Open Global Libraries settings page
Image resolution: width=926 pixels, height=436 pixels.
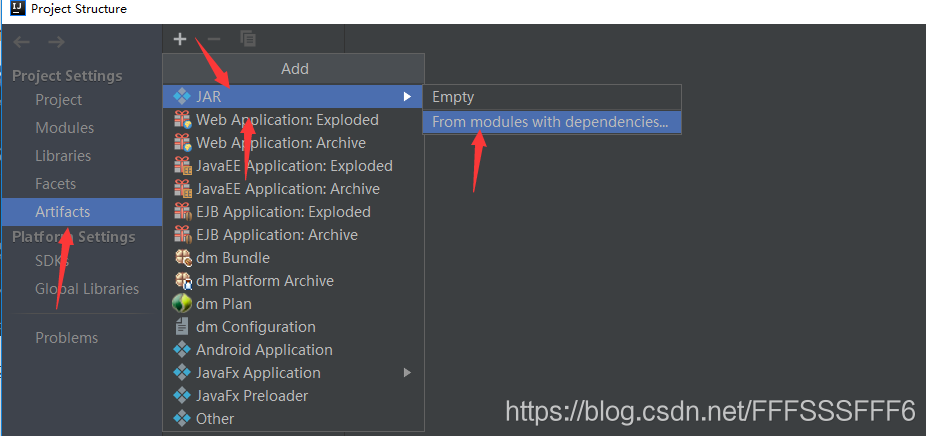87,288
